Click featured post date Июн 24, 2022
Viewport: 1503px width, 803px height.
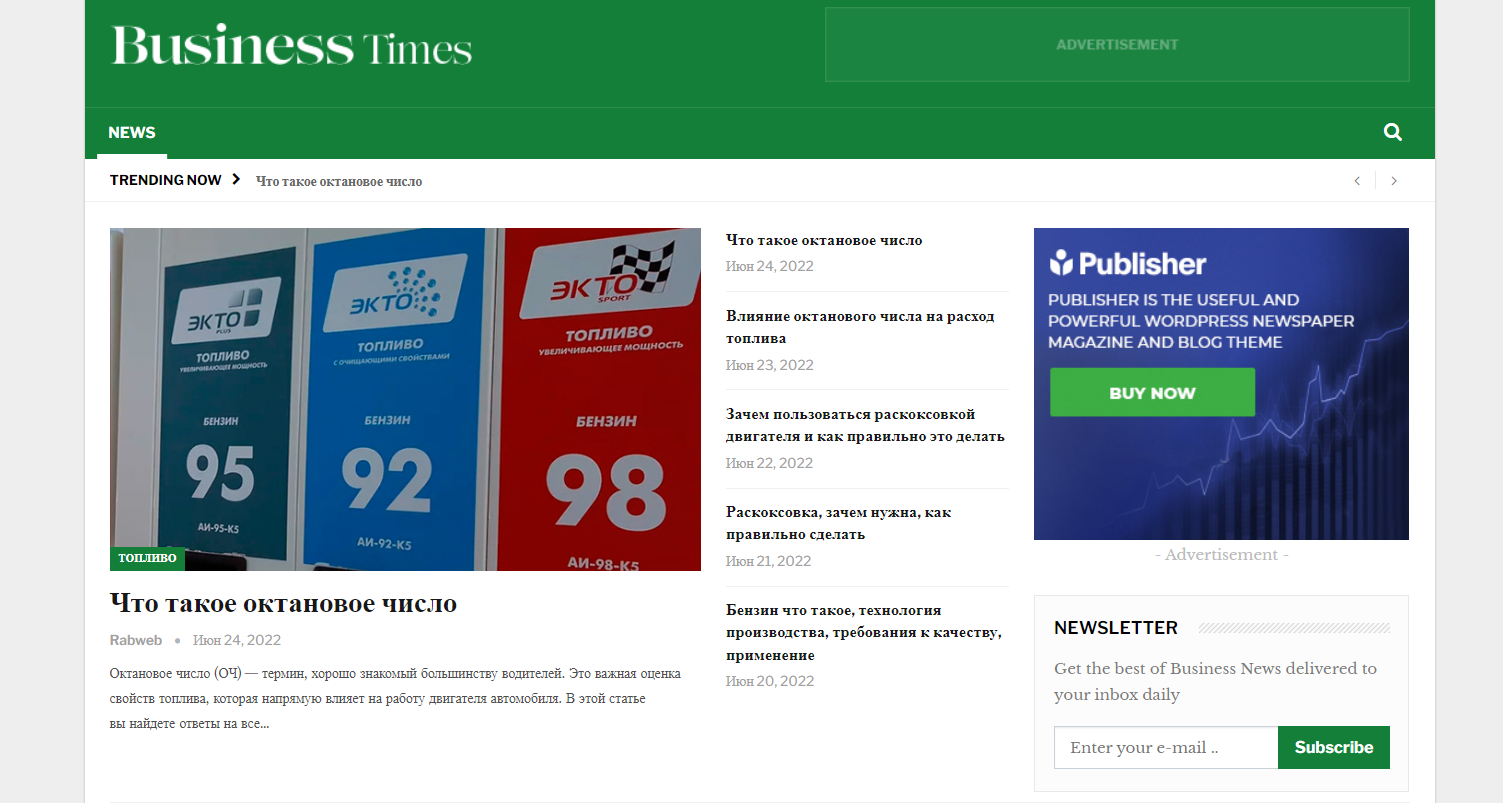tap(237, 640)
